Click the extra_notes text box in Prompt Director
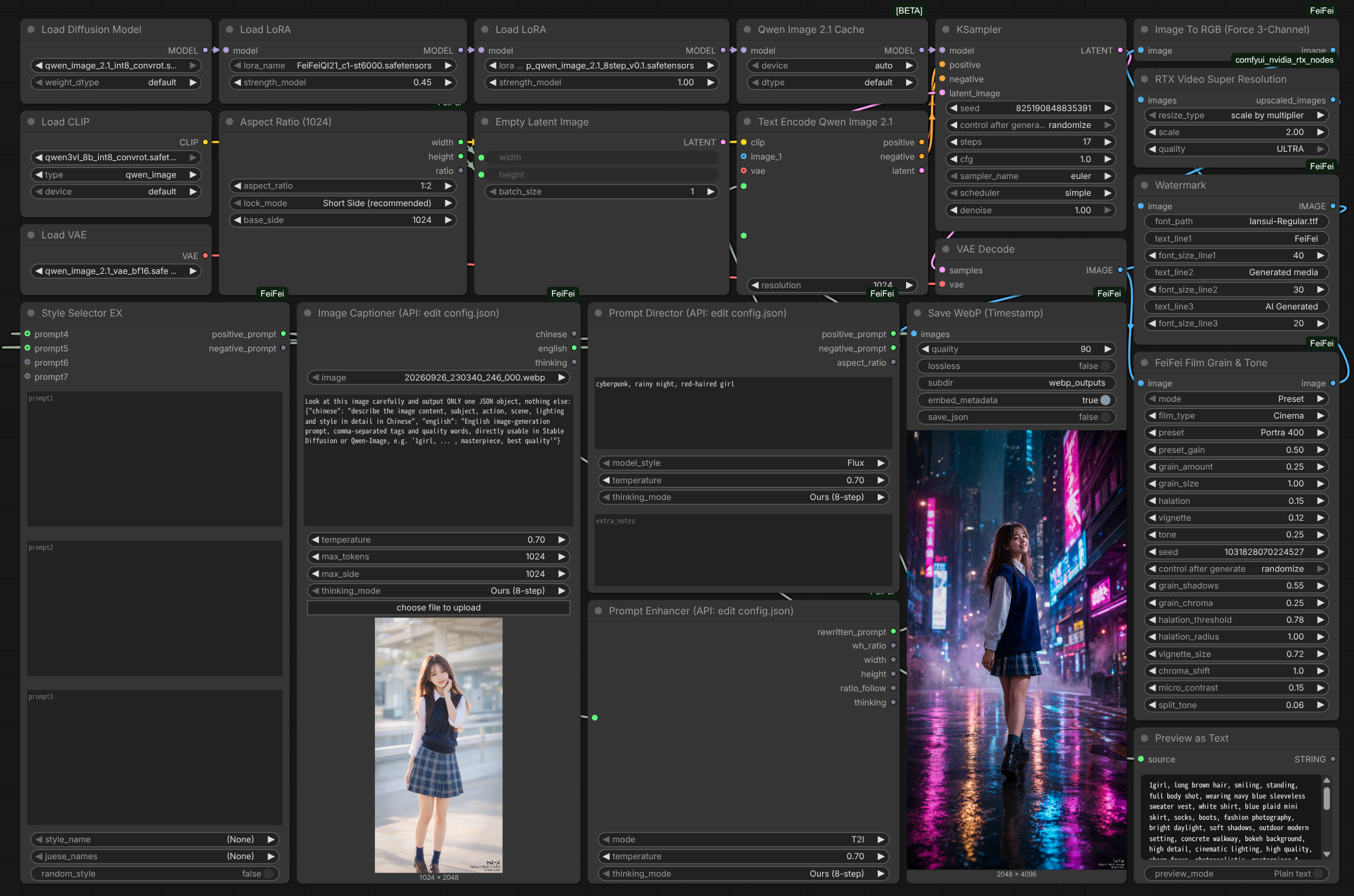The height and width of the screenshot is (896, 1354). pyautogui.click(x=743, y=550)
